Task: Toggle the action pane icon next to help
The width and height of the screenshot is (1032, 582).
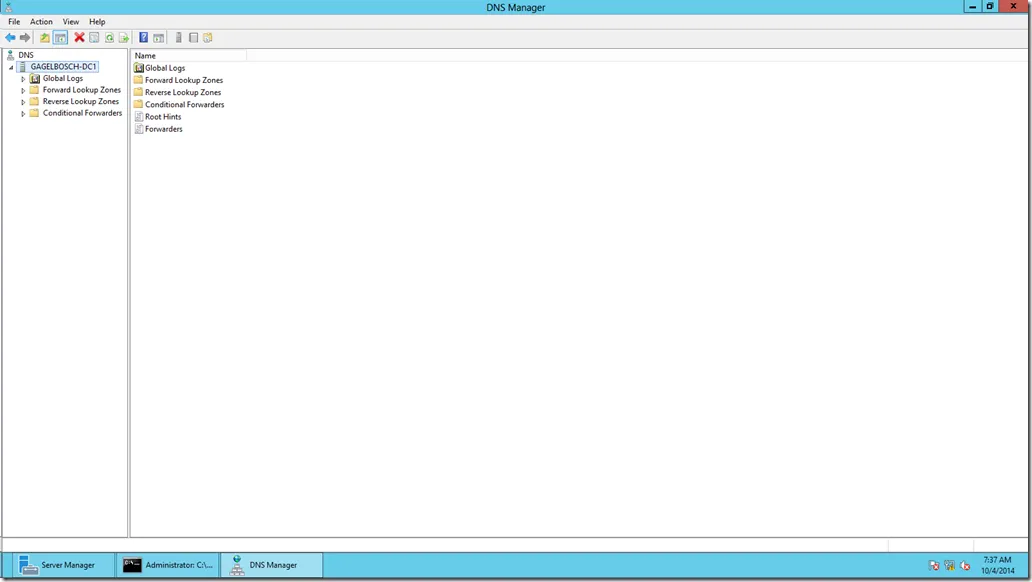Action: [x=159, y=38]
